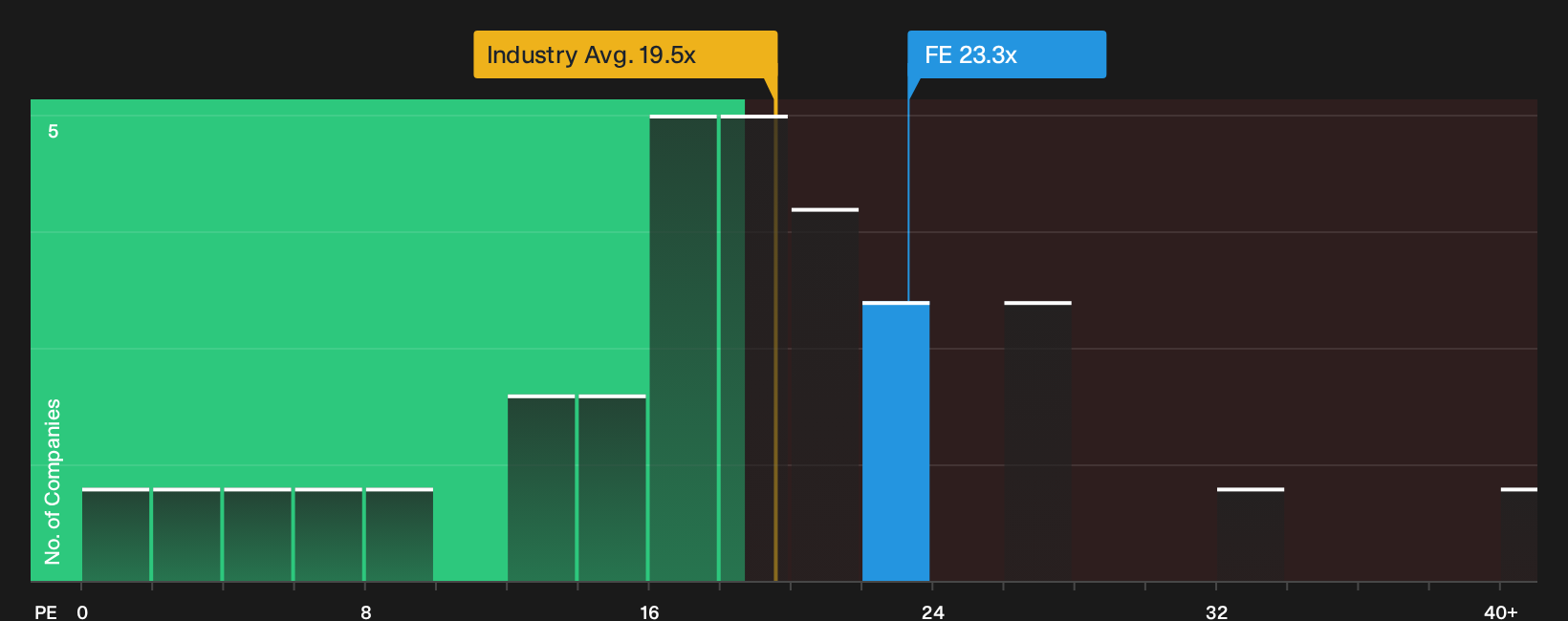Image resolution: width=1568 pixels, height=621 pixels.
Task: Click the 32 tick label on the x-axis
Action: click(1216, 611)
